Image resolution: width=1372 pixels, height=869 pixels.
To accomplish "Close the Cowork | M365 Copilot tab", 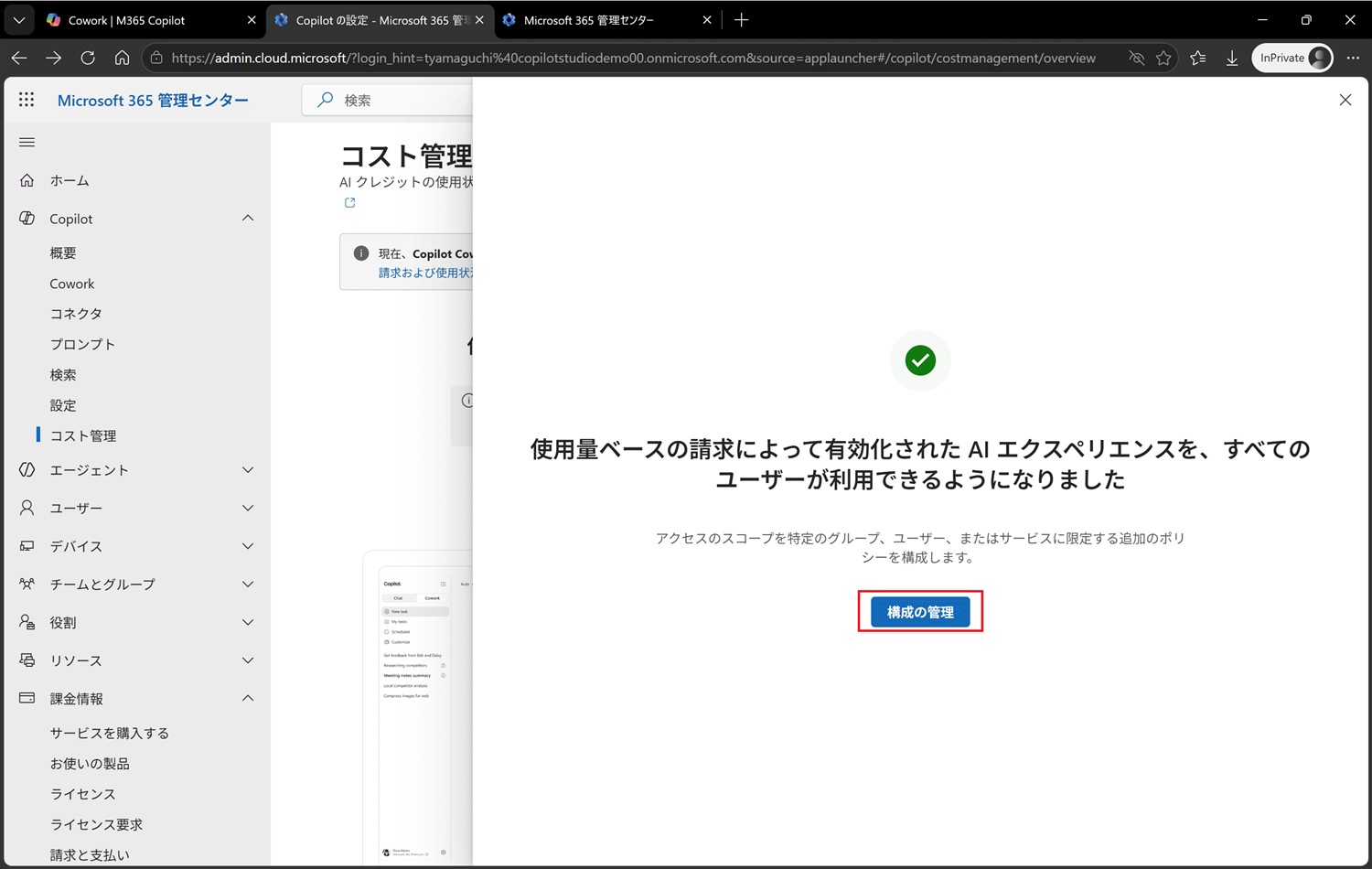I will click(252, 20).
